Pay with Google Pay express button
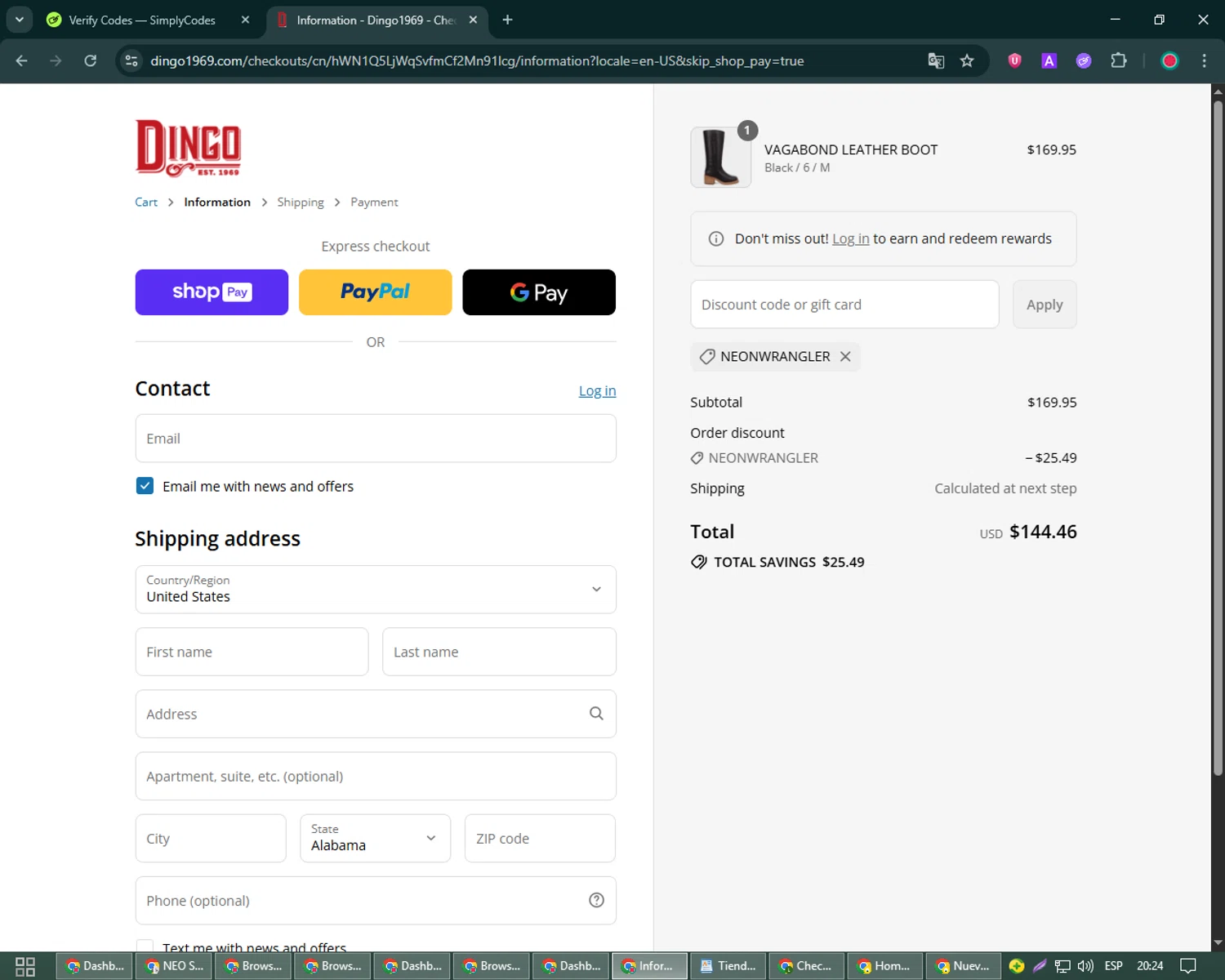 [x=539, y=292]
